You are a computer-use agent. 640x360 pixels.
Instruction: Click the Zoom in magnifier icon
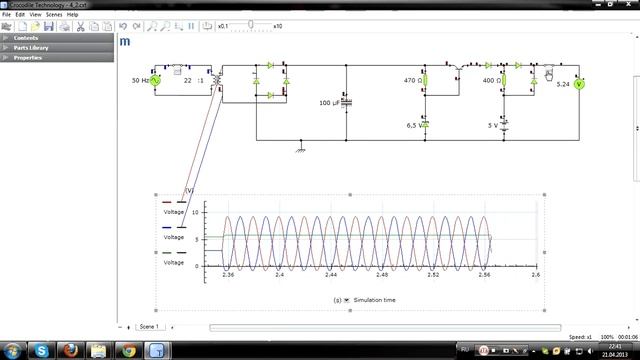[x=152, y=27]
